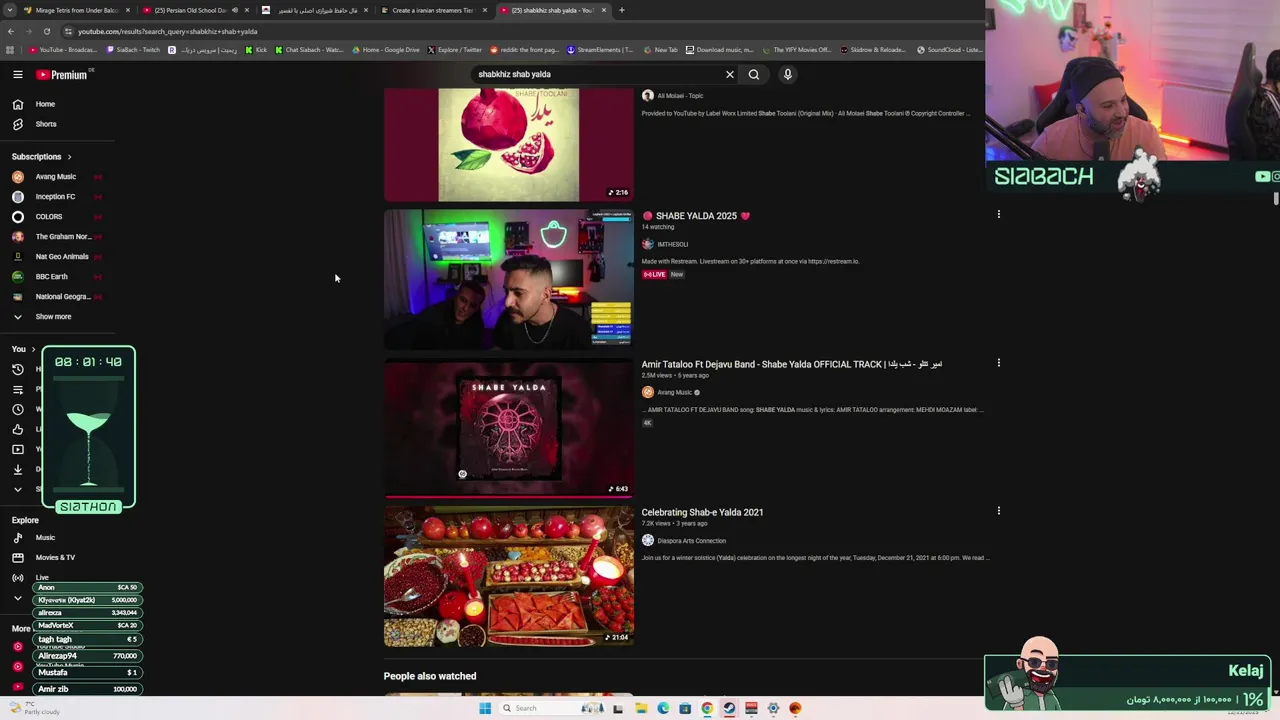Expand the You section chevron
The width and height of the screenshot is (1280, 720).
pyautogui.click(x=33, y=349)
